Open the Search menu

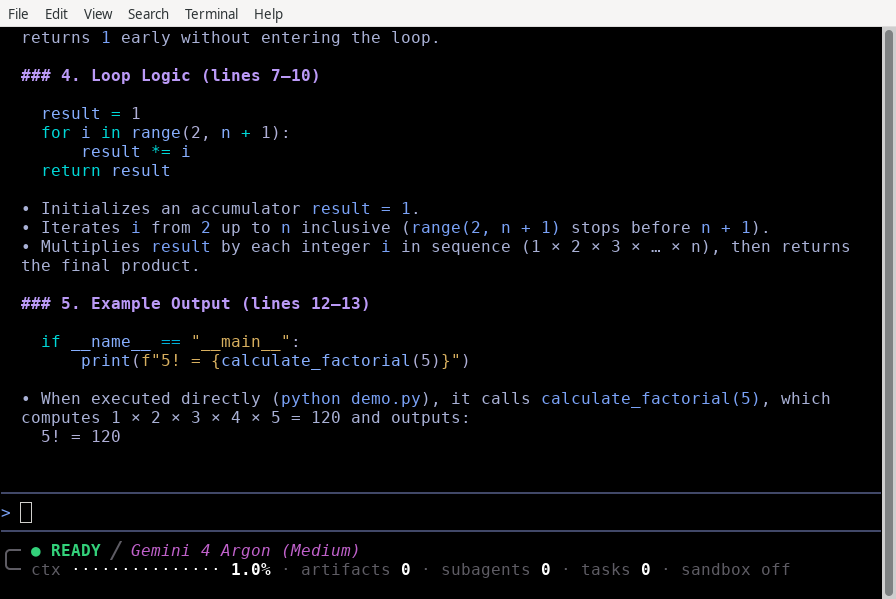[x=148, y=14]
